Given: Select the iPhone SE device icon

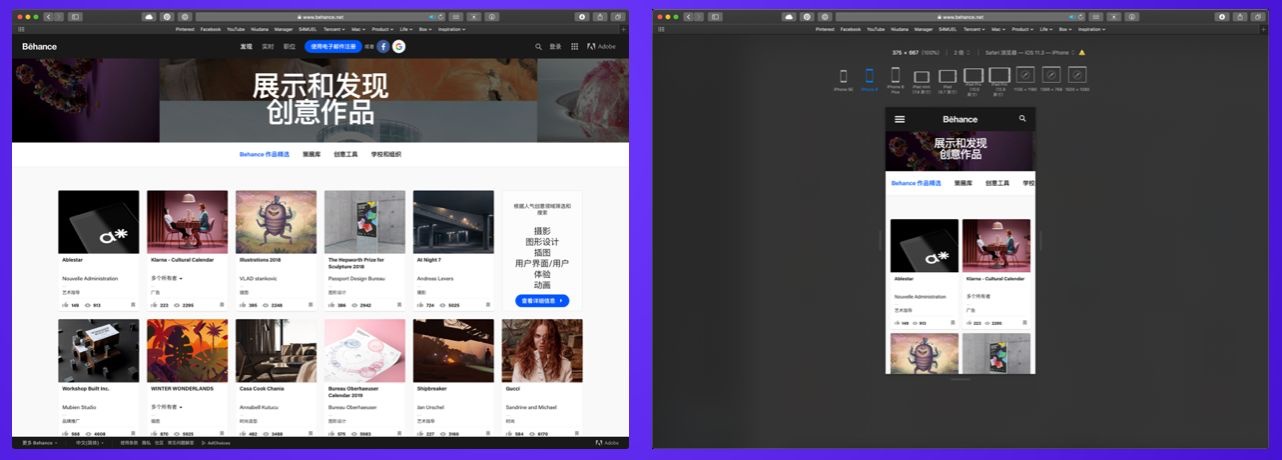Looking at the screenshot, I should click(843, 76).
